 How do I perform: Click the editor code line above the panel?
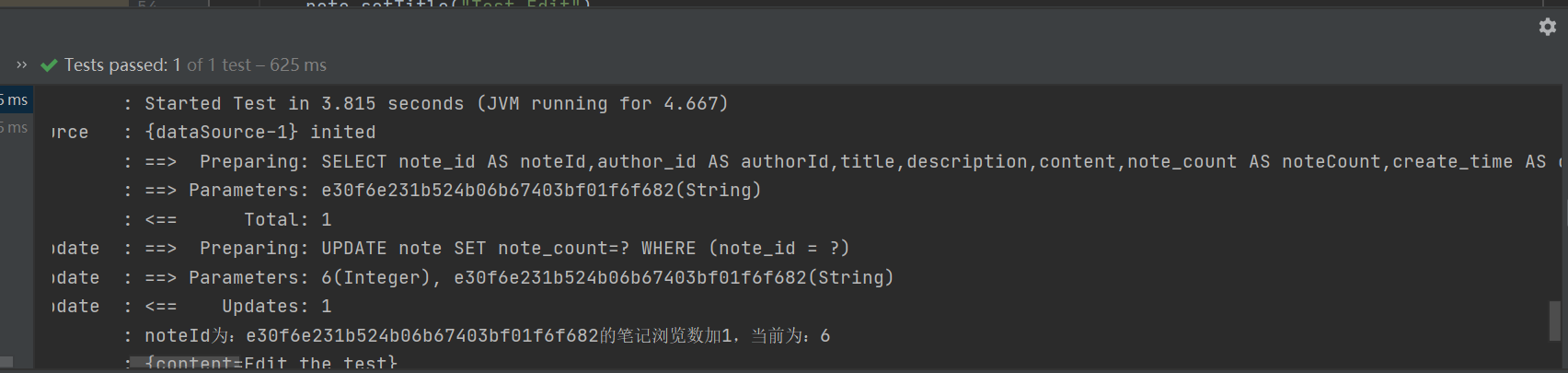448,4
